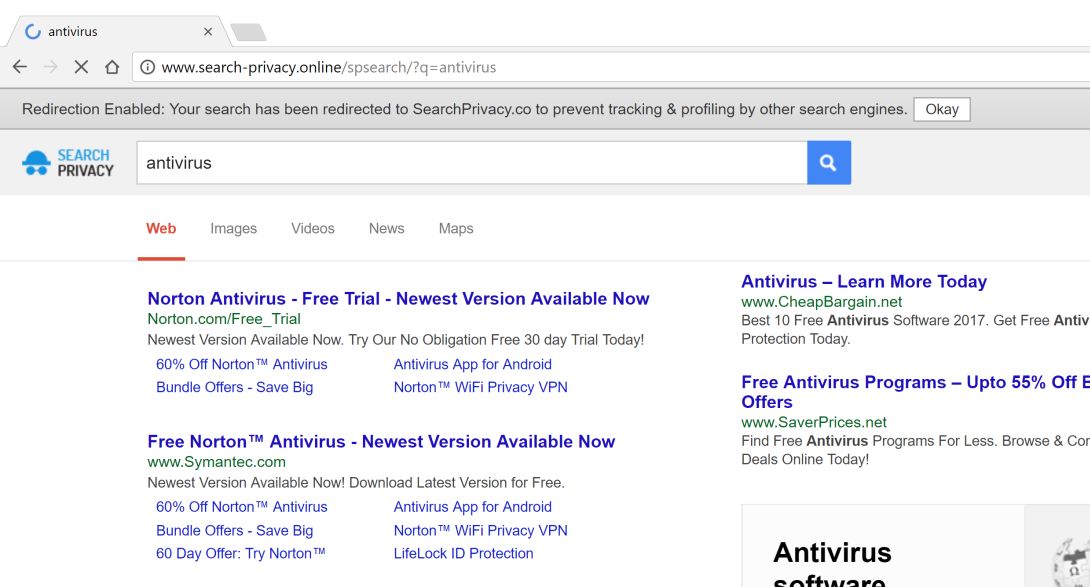Stop loading the page
This screenshot has height=587, width=1090.
pos(81,67)
